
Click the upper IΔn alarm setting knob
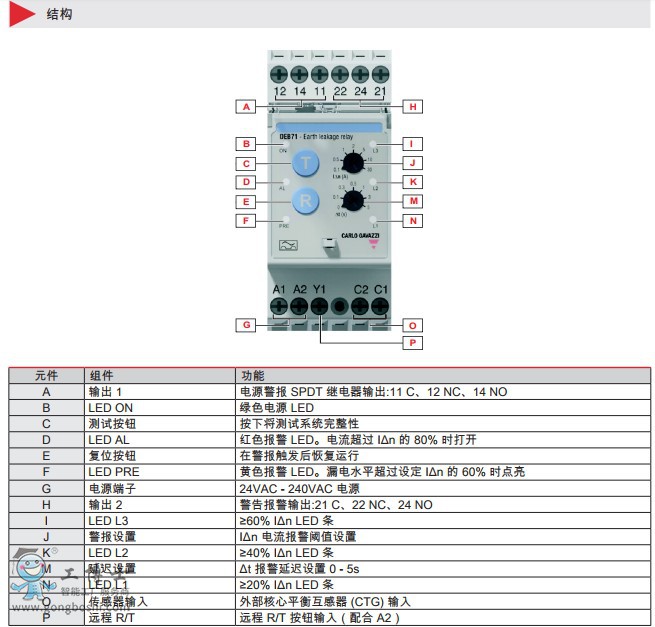click(x=352, y=162)
